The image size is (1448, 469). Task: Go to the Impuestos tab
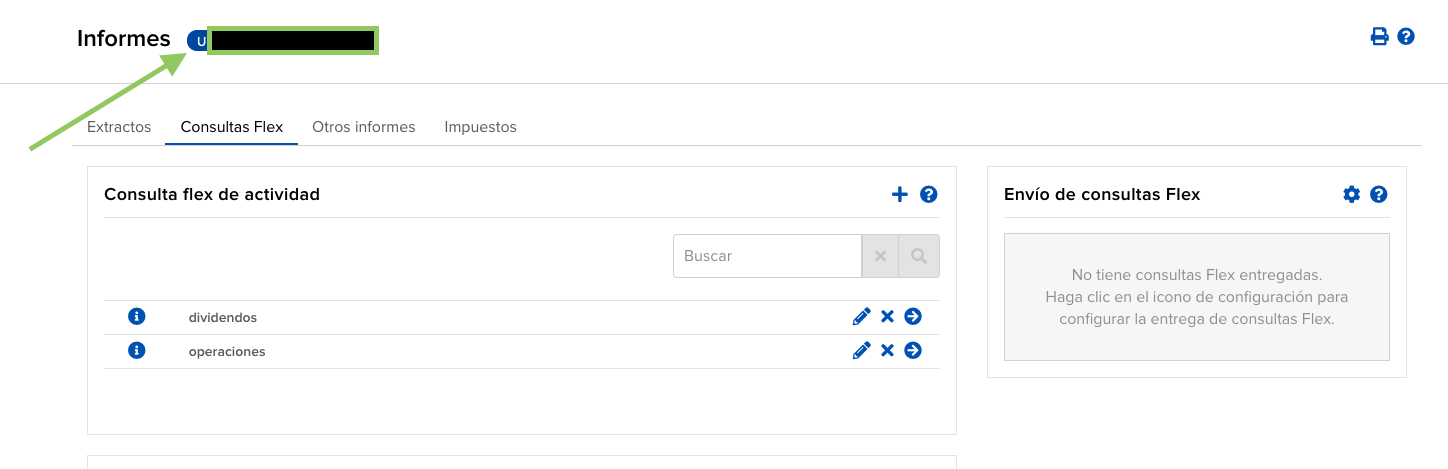480,127
